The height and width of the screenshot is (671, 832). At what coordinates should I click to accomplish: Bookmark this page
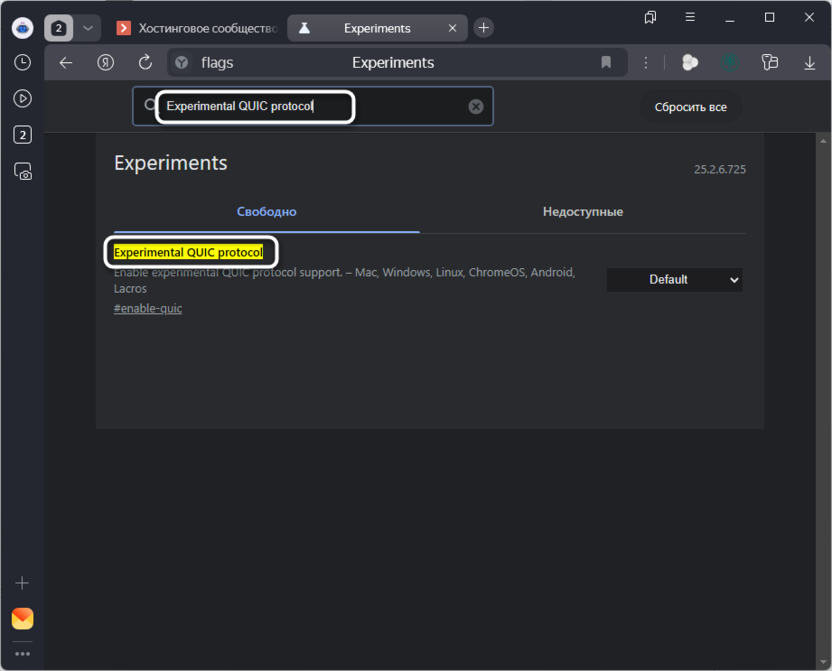click(606, 63)
